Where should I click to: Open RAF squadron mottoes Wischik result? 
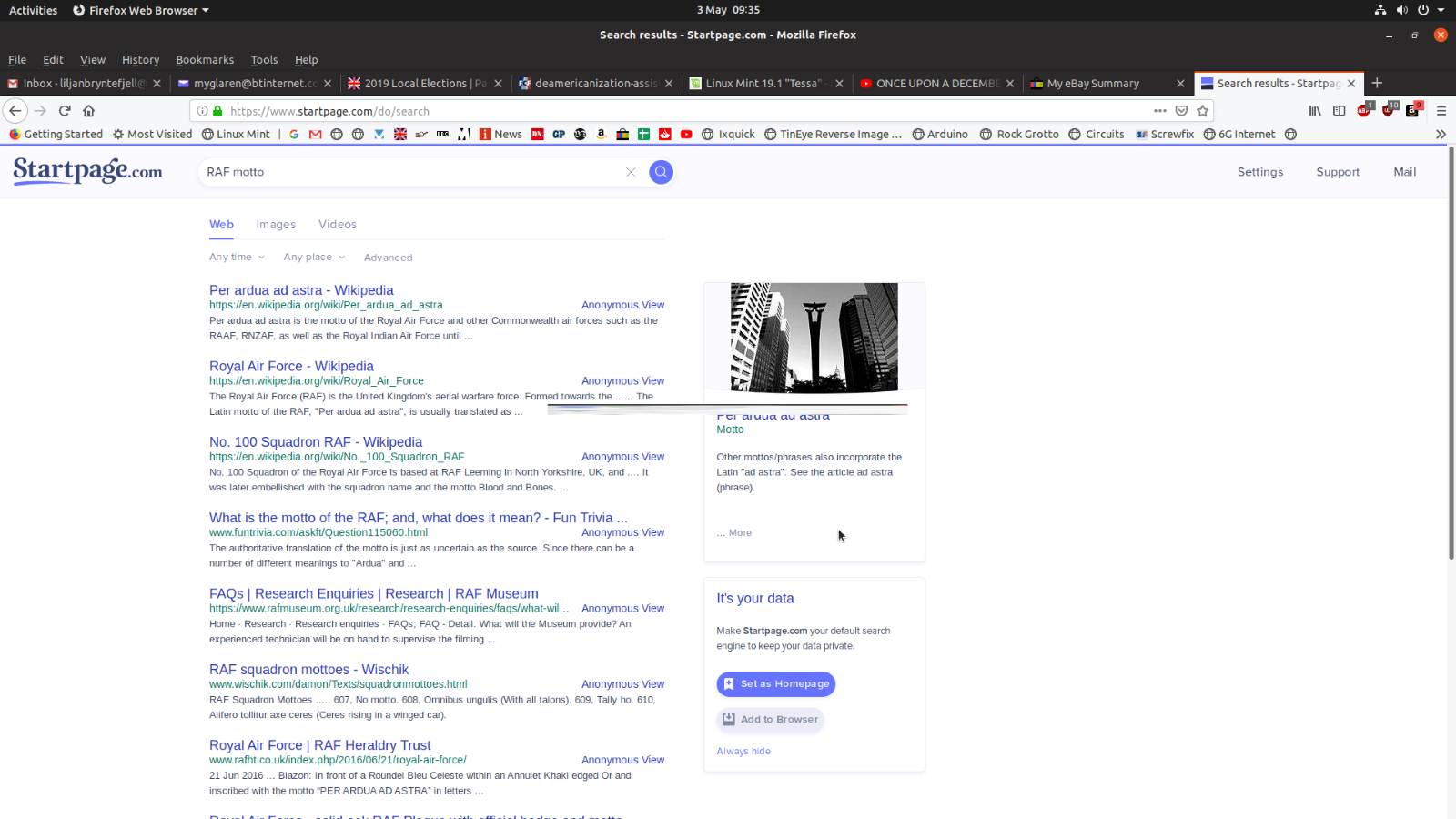(308, 670)
